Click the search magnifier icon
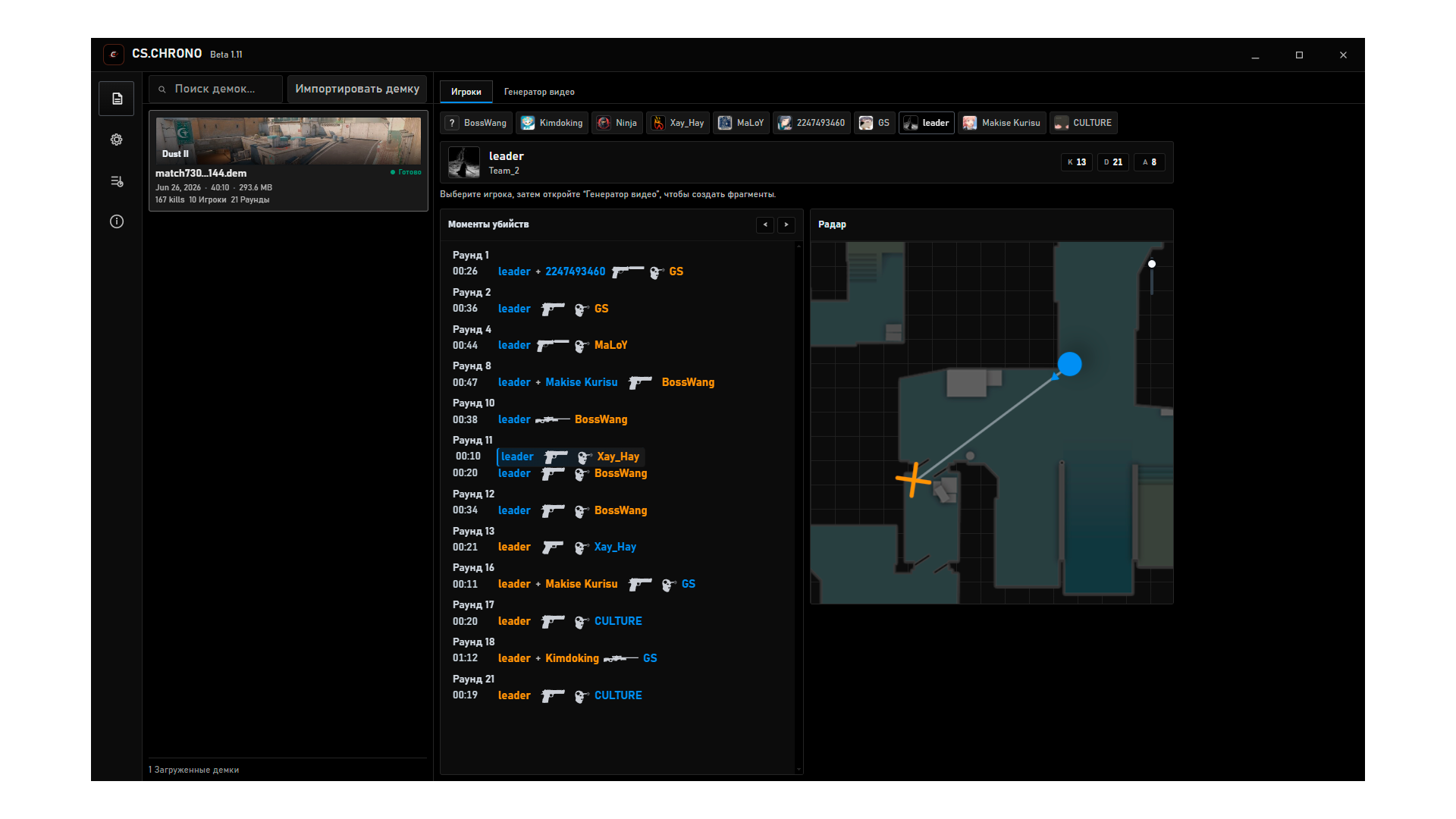Viewport: 1456px width, 819px height. [x=162, y=89]
